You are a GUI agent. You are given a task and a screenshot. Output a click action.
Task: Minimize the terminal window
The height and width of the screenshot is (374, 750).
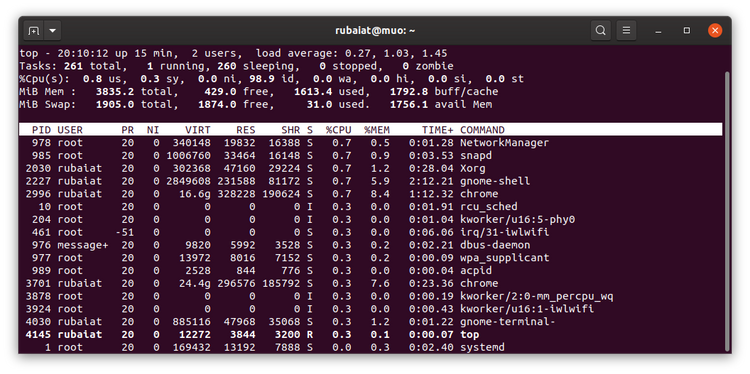pyautogui.click(x=659, y=31)
